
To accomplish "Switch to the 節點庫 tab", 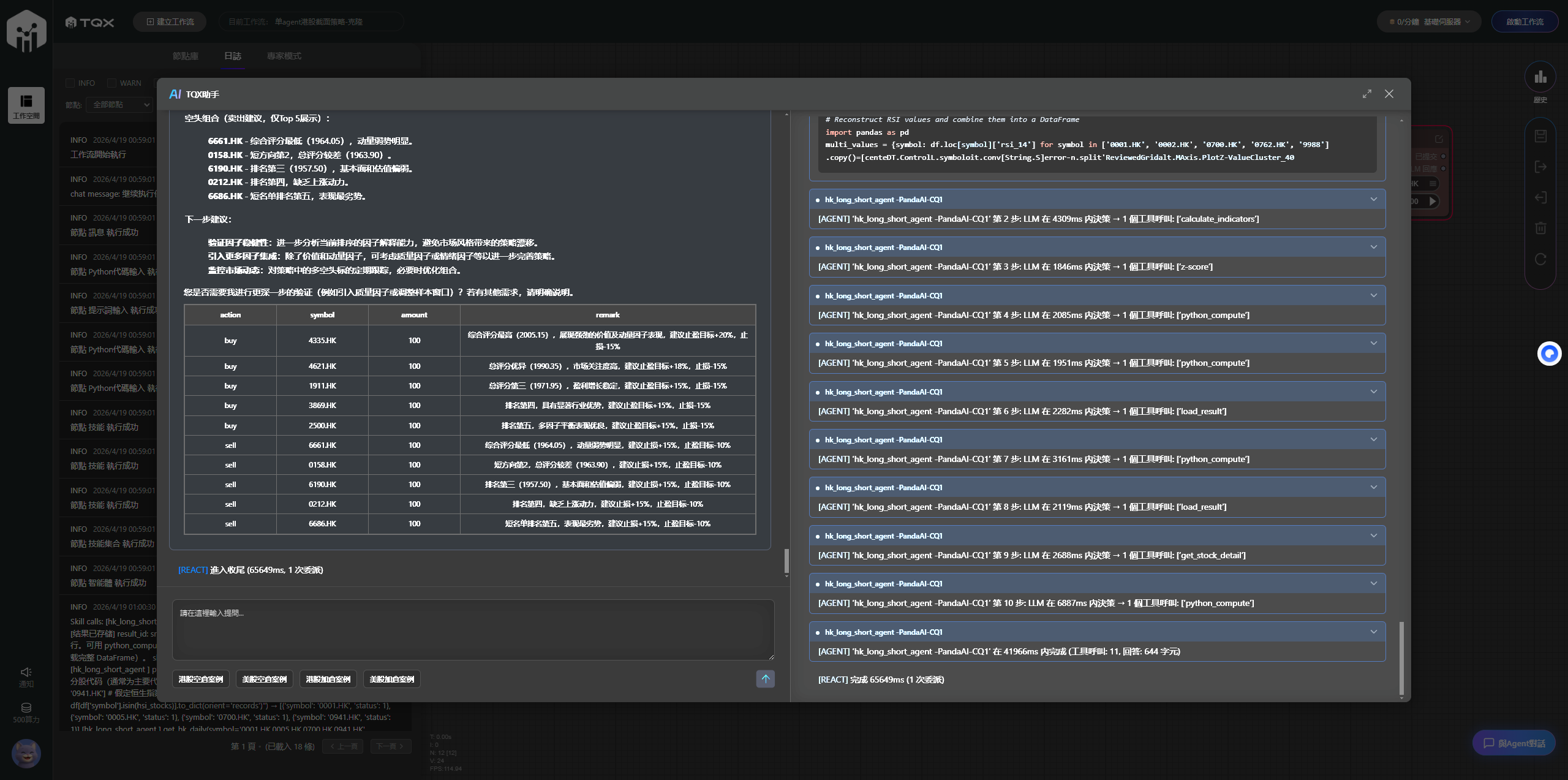I will pyautogui.click(x=185, y=56).
